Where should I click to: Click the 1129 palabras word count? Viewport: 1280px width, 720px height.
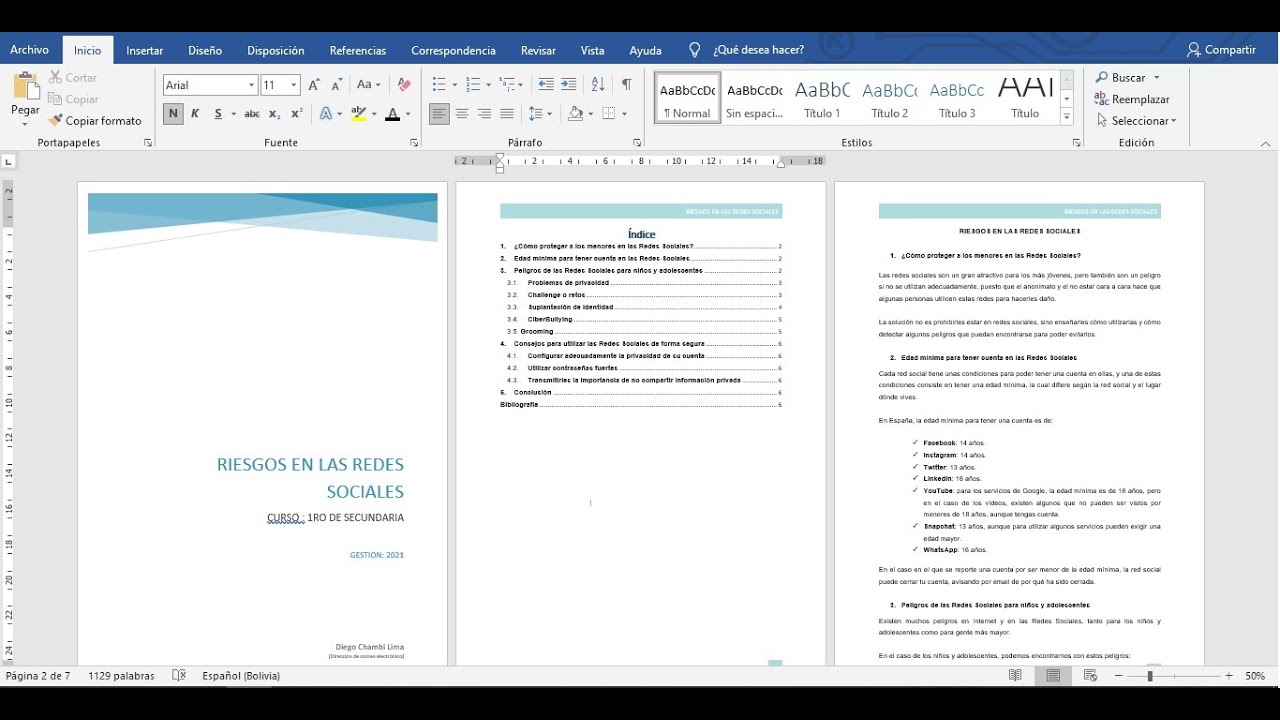[121, 676]
